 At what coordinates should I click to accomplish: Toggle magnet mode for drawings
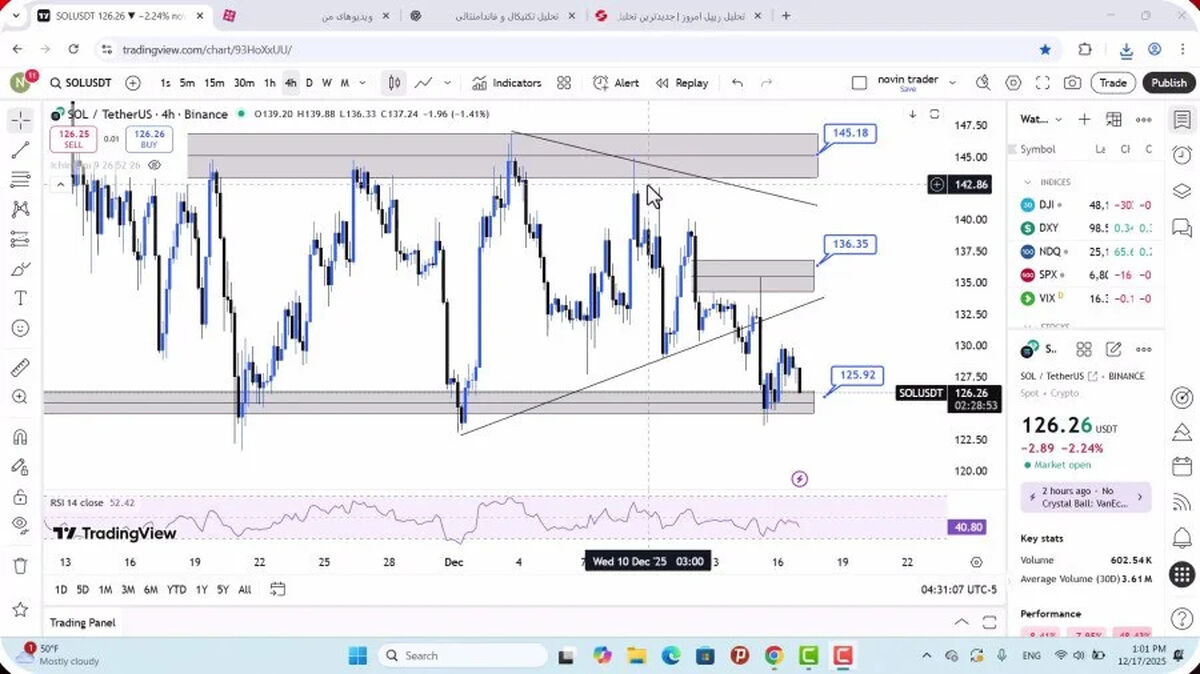(x=20, y=437)
